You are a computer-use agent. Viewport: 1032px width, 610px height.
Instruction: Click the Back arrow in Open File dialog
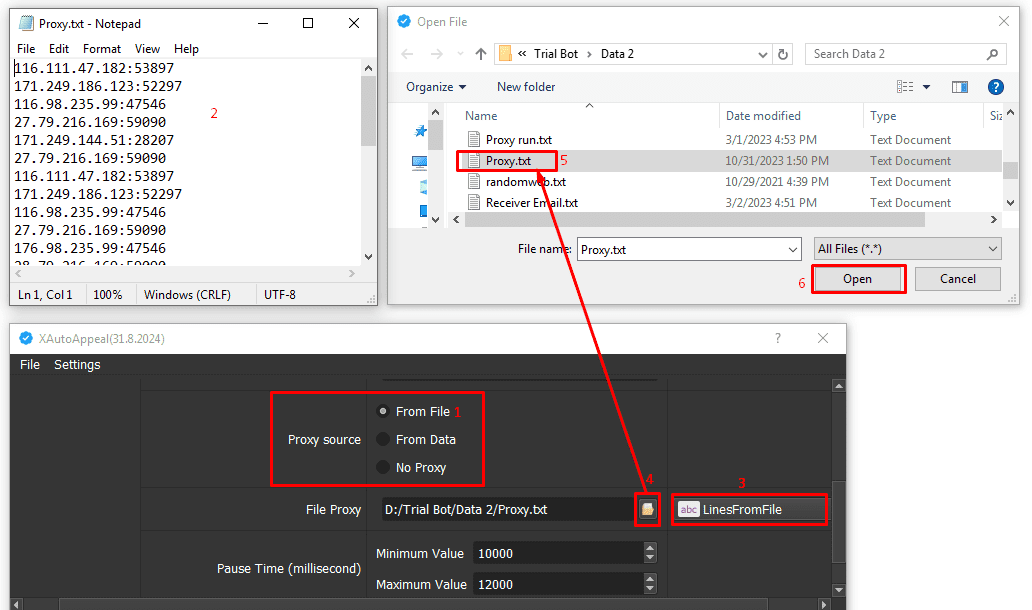click(407, 54)
